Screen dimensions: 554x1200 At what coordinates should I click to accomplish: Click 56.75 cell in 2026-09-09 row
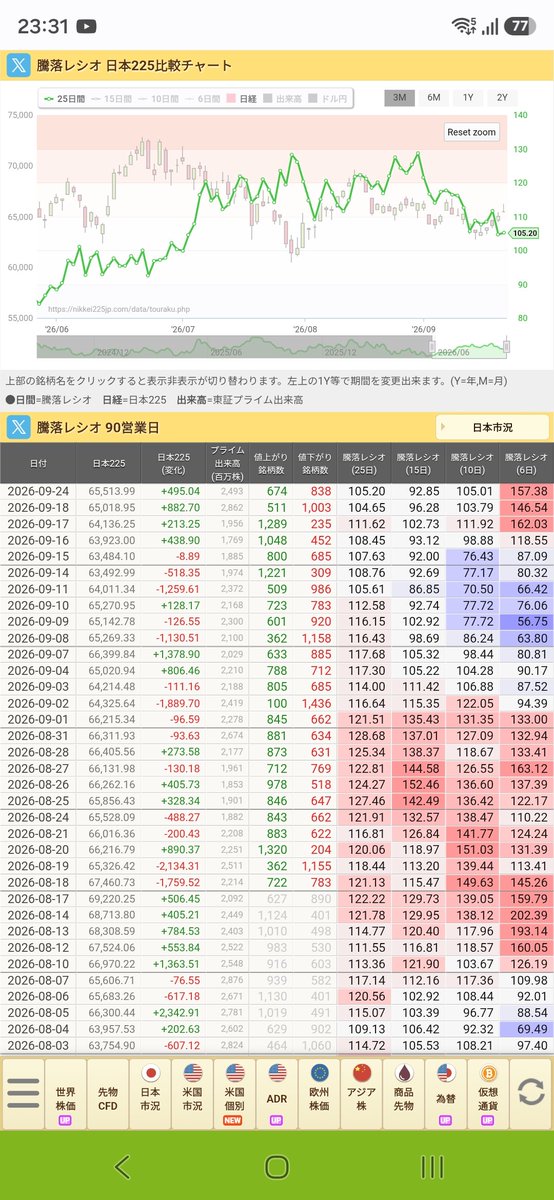[525, 620]
